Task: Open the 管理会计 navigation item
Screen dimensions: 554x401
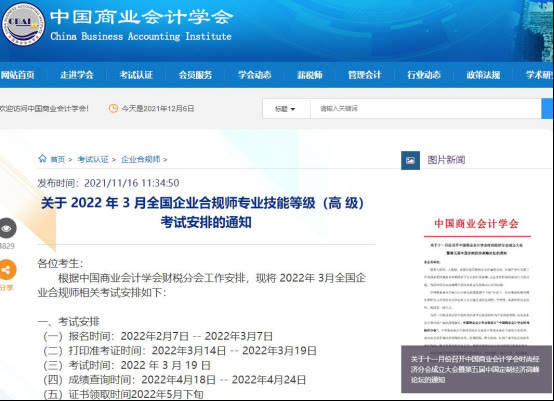Action: pos(365,75)
